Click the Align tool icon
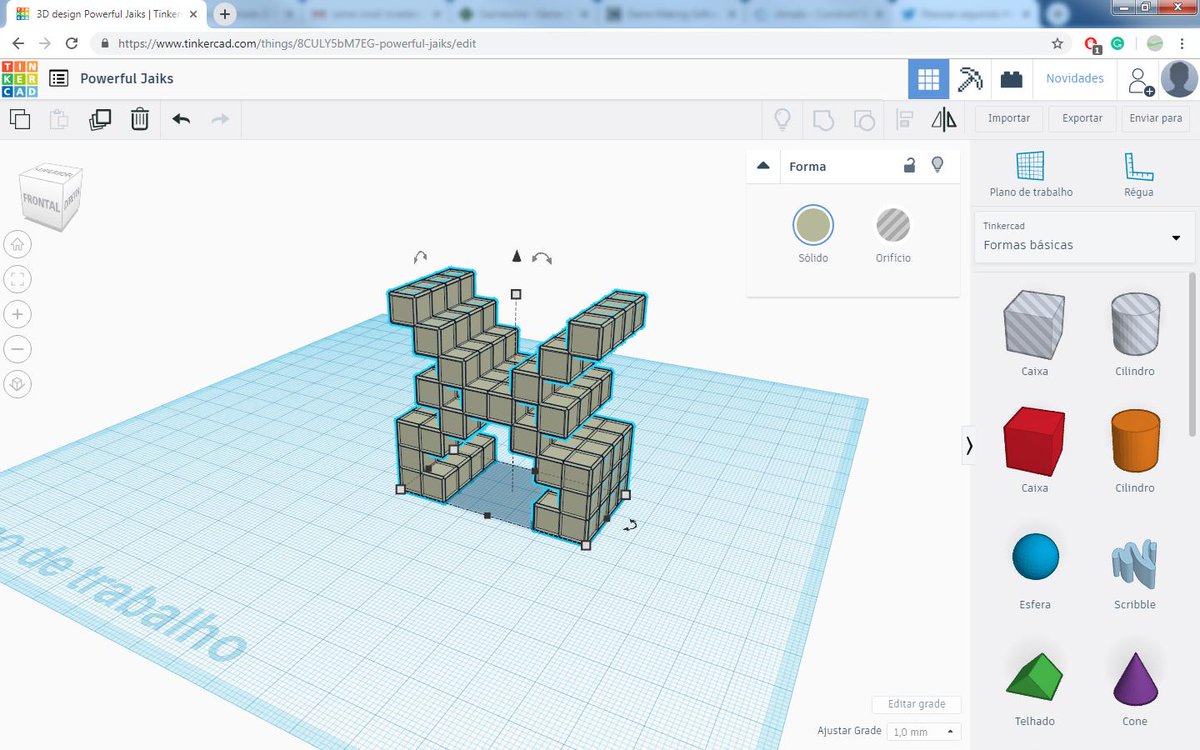This screenshot has height=750, width=1200. tap(905, 120)
